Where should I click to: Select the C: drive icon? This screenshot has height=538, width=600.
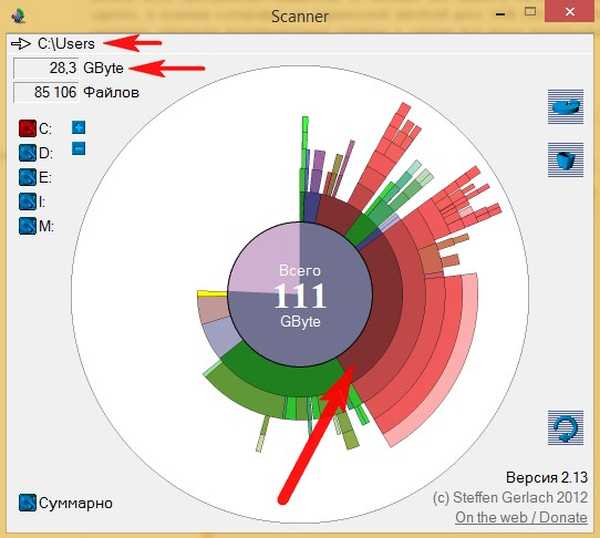click(27, 128)
